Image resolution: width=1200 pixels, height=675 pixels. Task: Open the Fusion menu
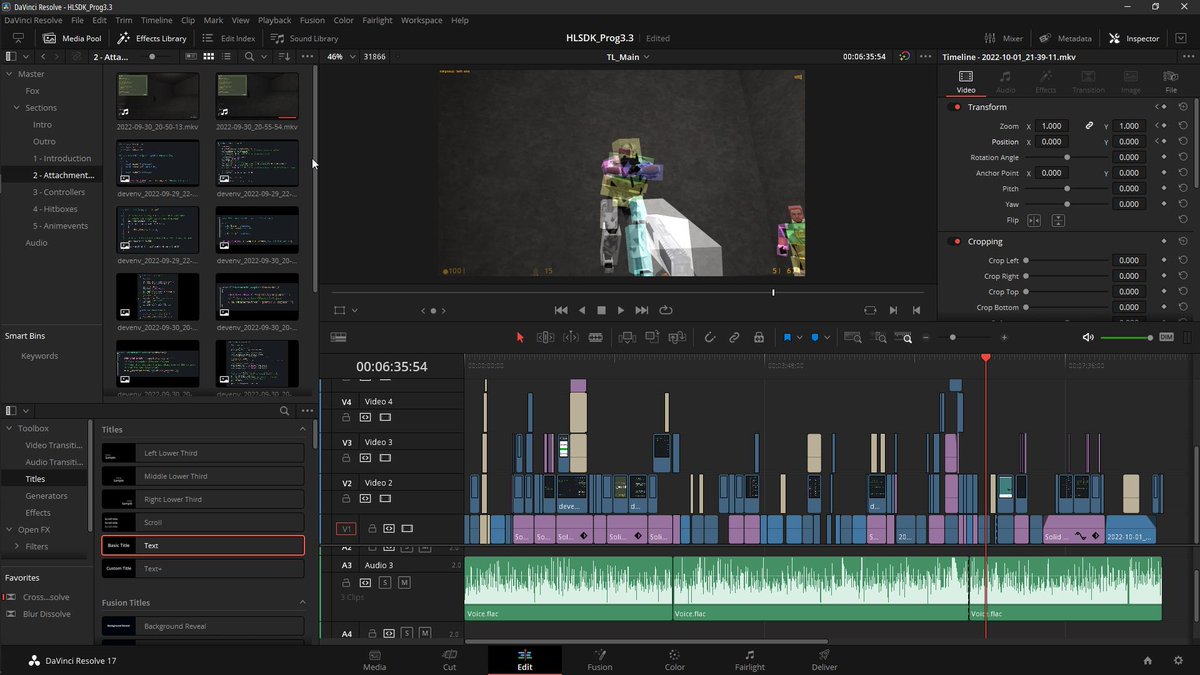coord(312,20)
